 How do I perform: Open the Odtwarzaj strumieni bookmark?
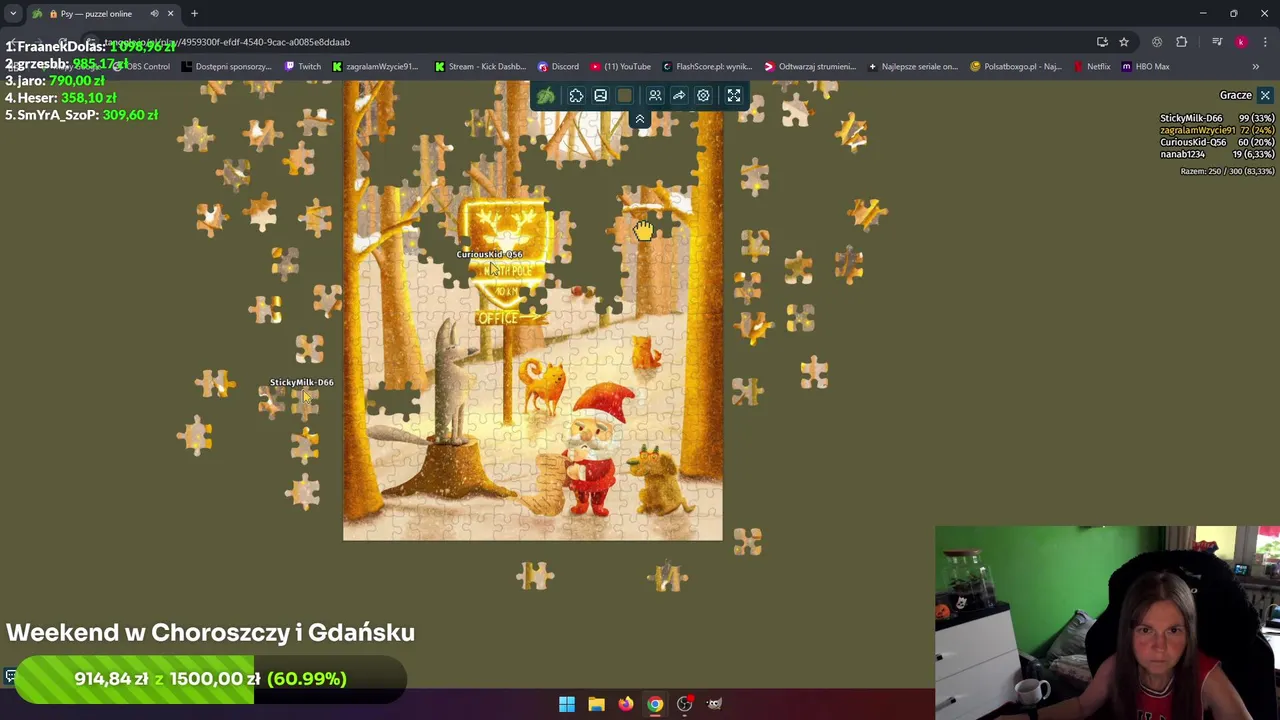pos(810,66)
